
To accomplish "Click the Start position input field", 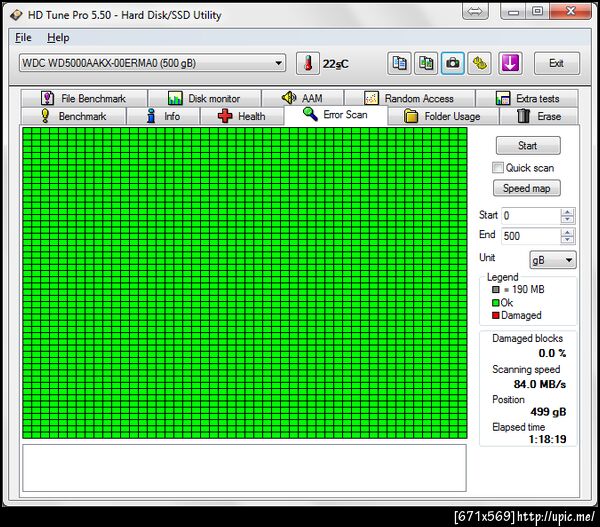I will tap(531, 216).
